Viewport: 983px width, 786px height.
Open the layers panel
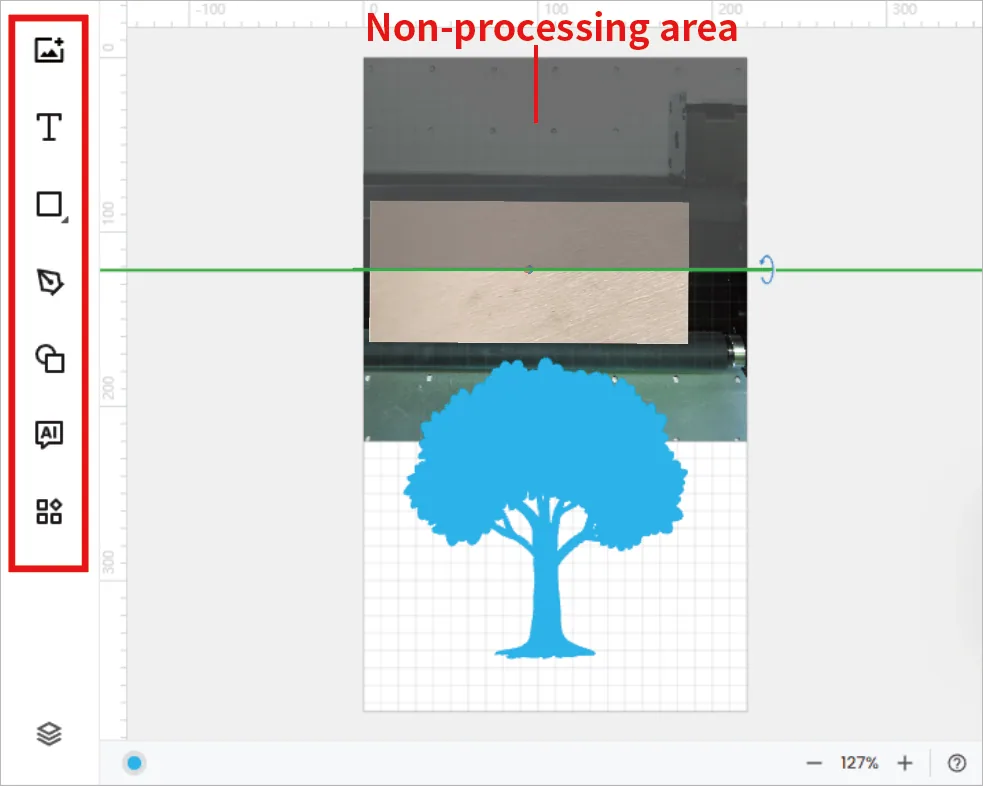pos(49,733)
